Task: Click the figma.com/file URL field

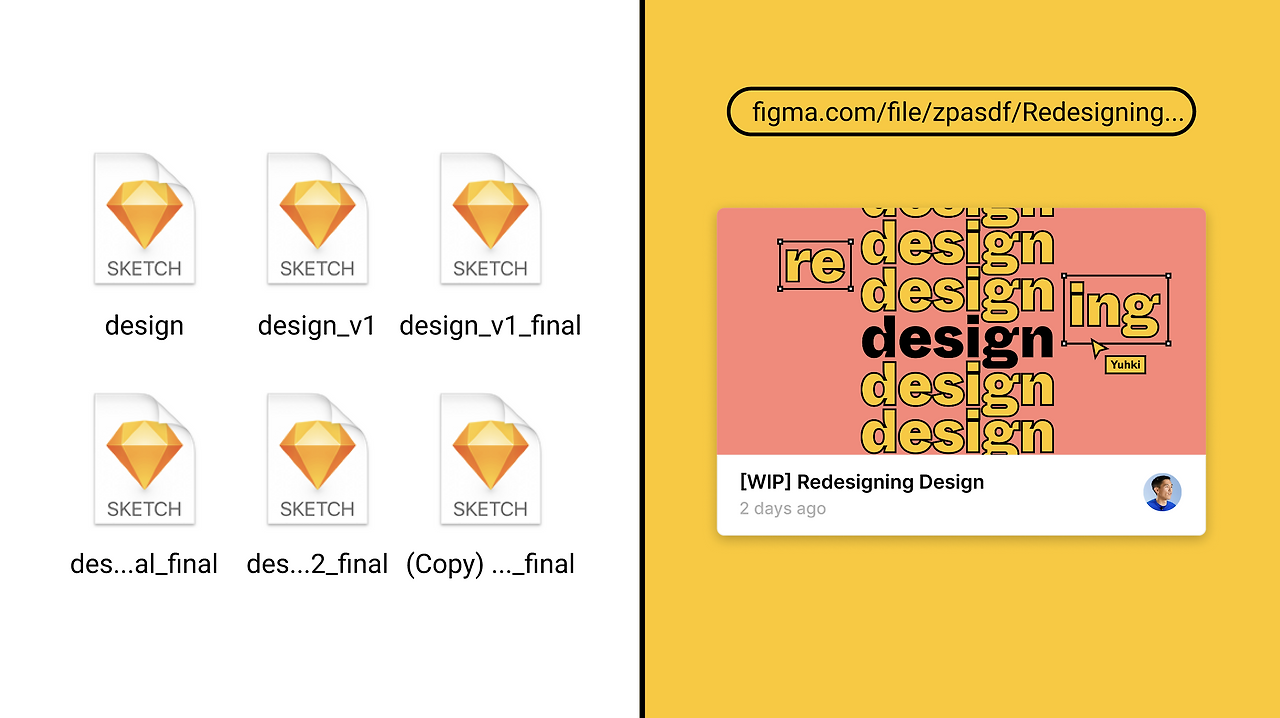Action: tap(961, 112)
